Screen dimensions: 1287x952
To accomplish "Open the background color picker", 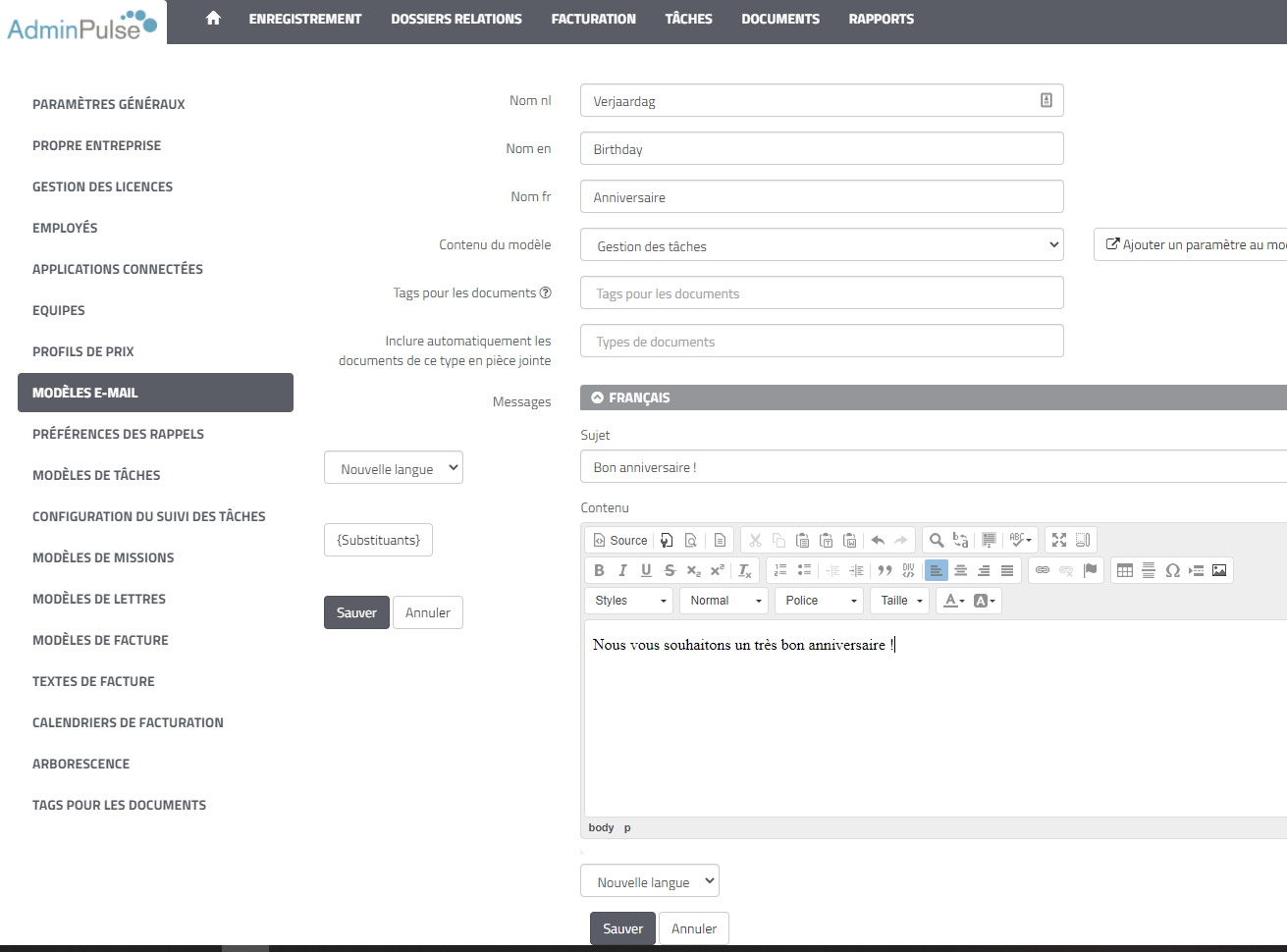I will click(x=984, y=601).
